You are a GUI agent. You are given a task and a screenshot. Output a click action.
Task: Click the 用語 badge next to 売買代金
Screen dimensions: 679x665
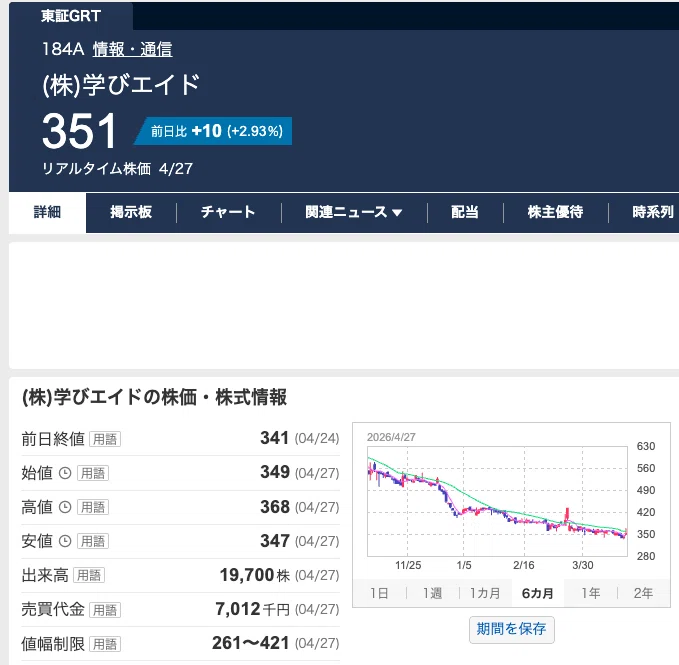coord(105,610)
